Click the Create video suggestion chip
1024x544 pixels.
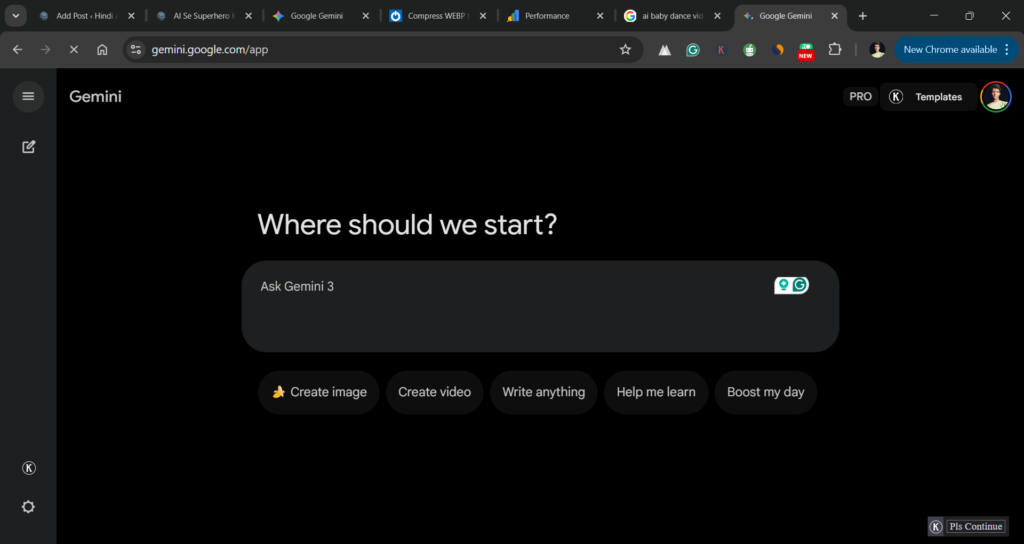[434, 392]
